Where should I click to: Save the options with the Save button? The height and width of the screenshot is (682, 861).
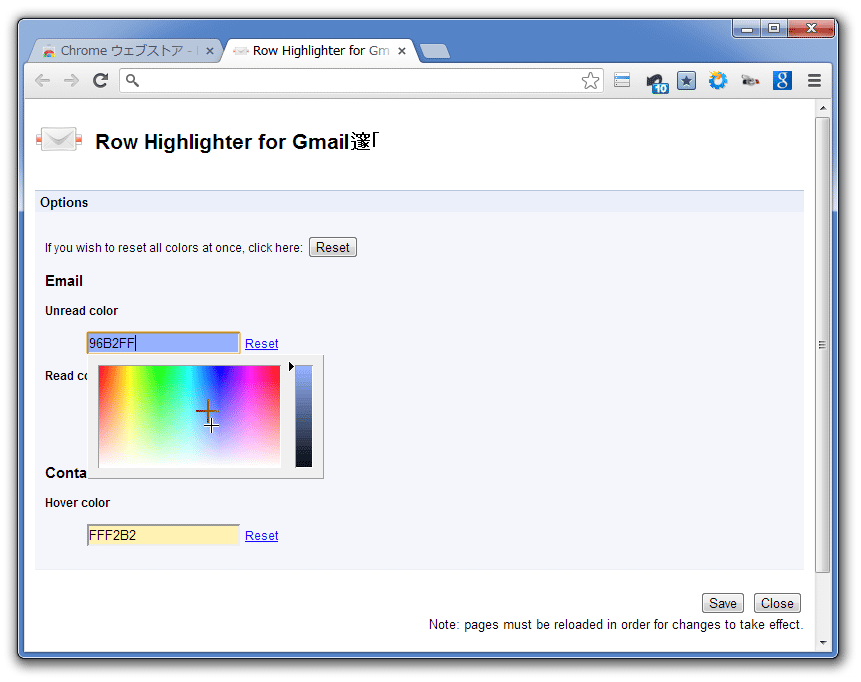723,603
